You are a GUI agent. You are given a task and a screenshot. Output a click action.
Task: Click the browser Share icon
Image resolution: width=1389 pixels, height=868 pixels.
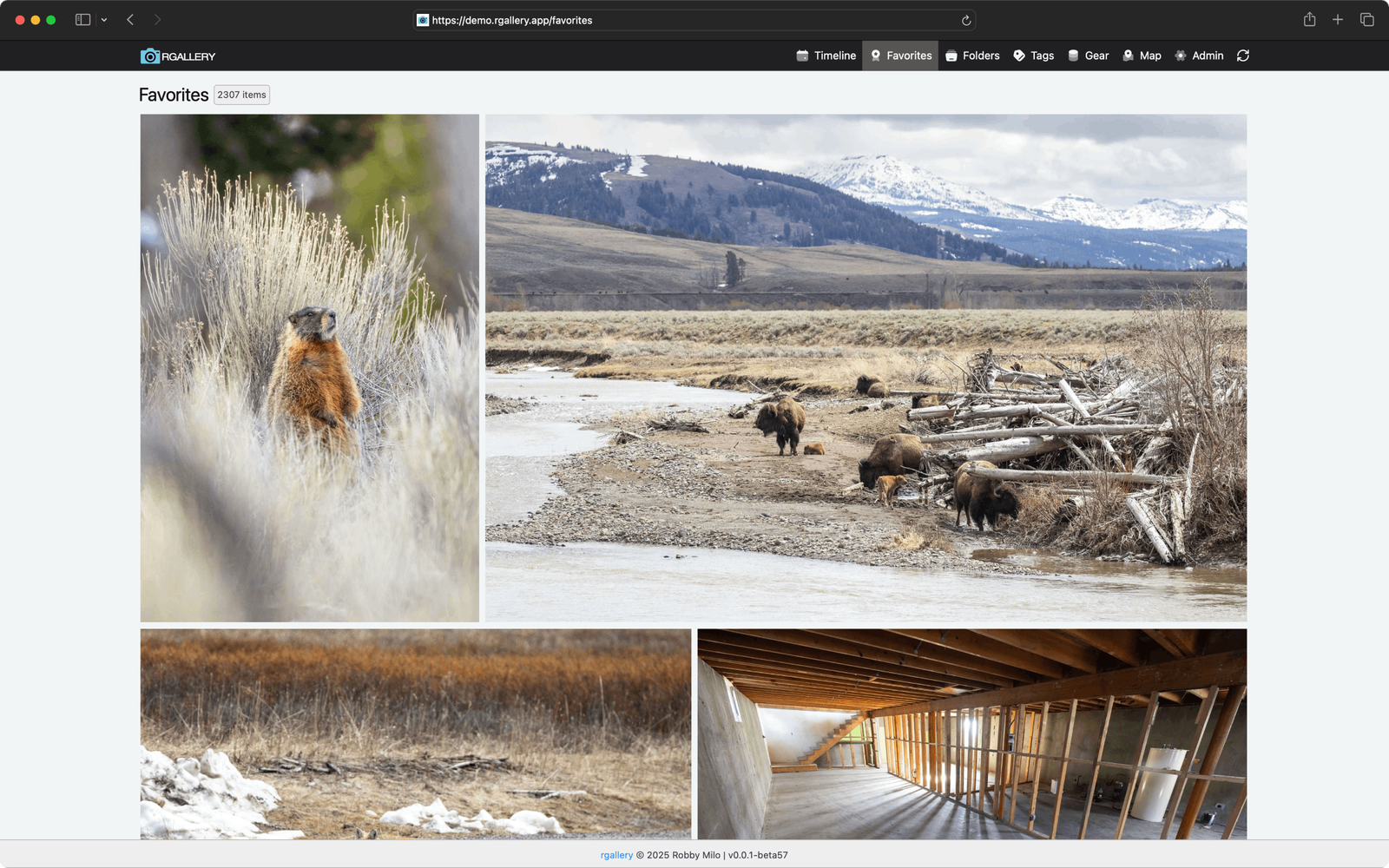click(x=1309, y=20)
